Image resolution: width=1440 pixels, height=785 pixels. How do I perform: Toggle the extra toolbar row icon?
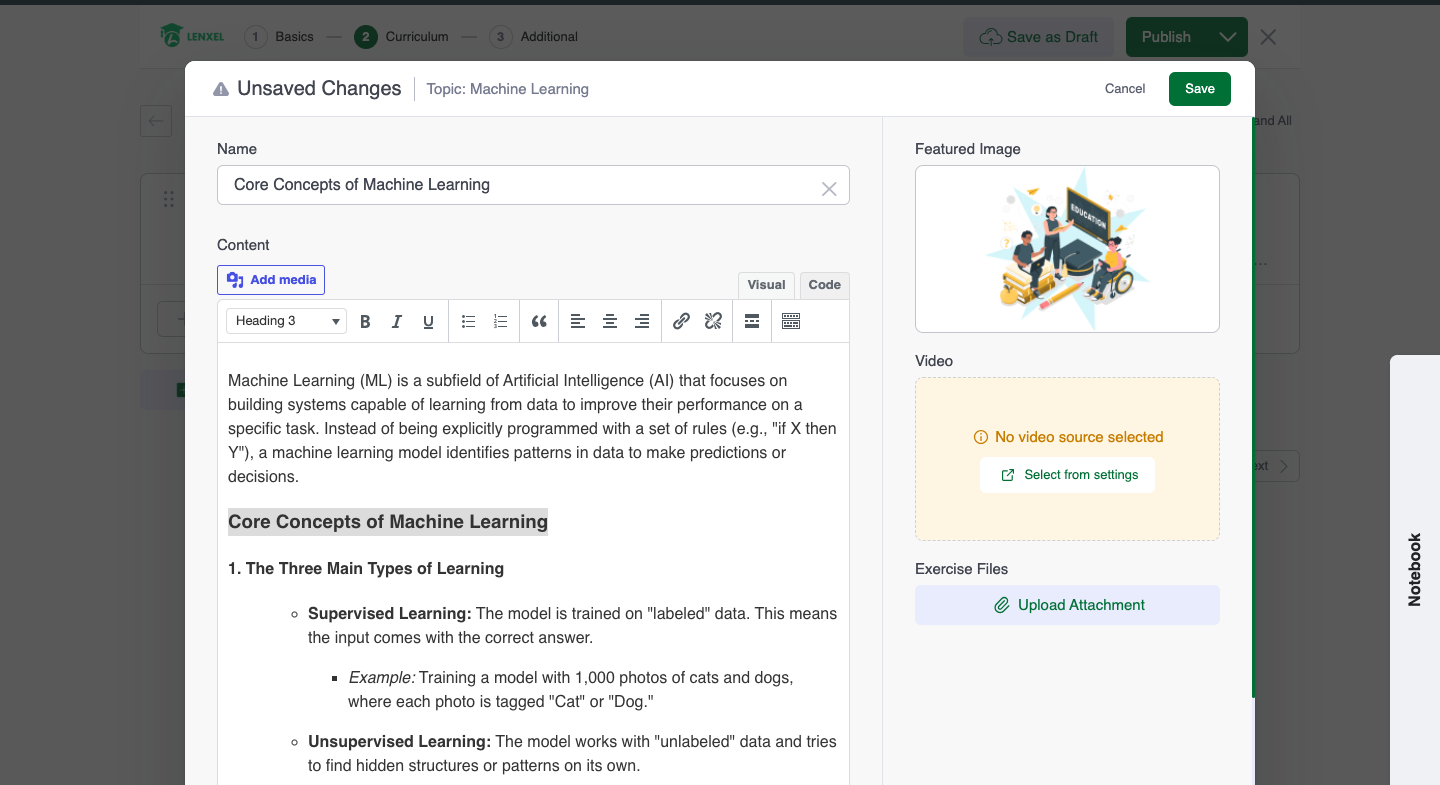click(791, 321)
